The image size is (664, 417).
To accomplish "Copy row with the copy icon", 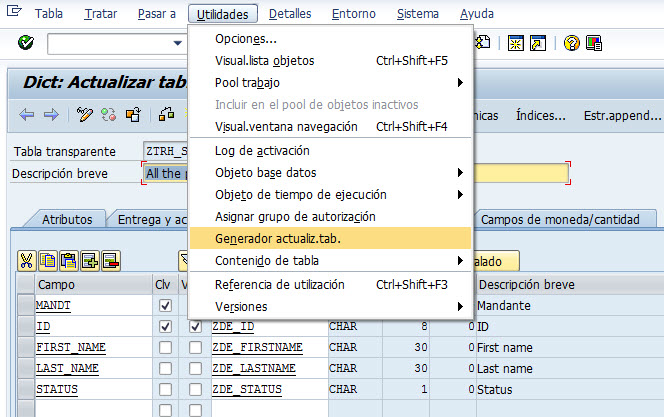I will pyautogui.click(x=48, y=260).
